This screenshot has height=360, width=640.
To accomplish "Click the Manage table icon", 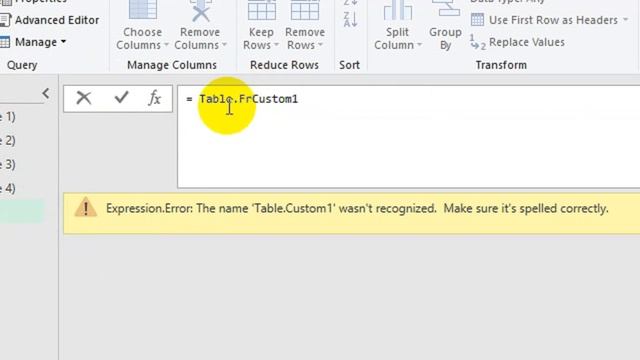I will pos(4,42).
